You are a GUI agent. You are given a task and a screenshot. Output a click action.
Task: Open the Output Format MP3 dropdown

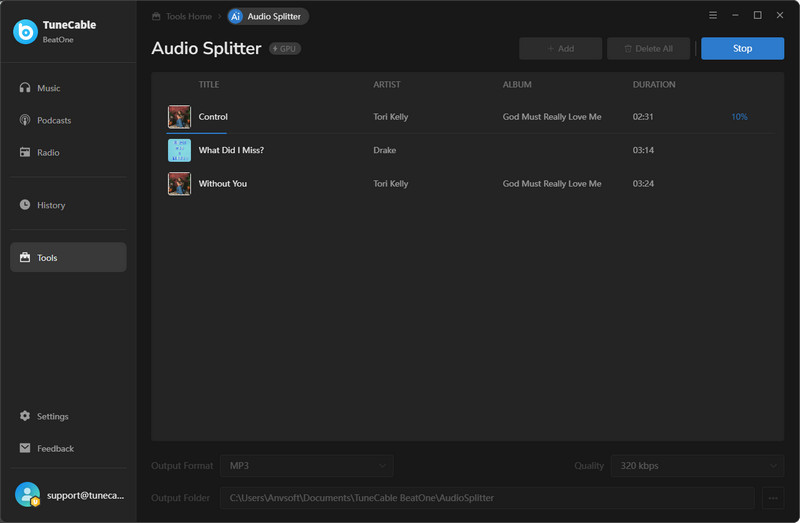(x=307, y=465)
